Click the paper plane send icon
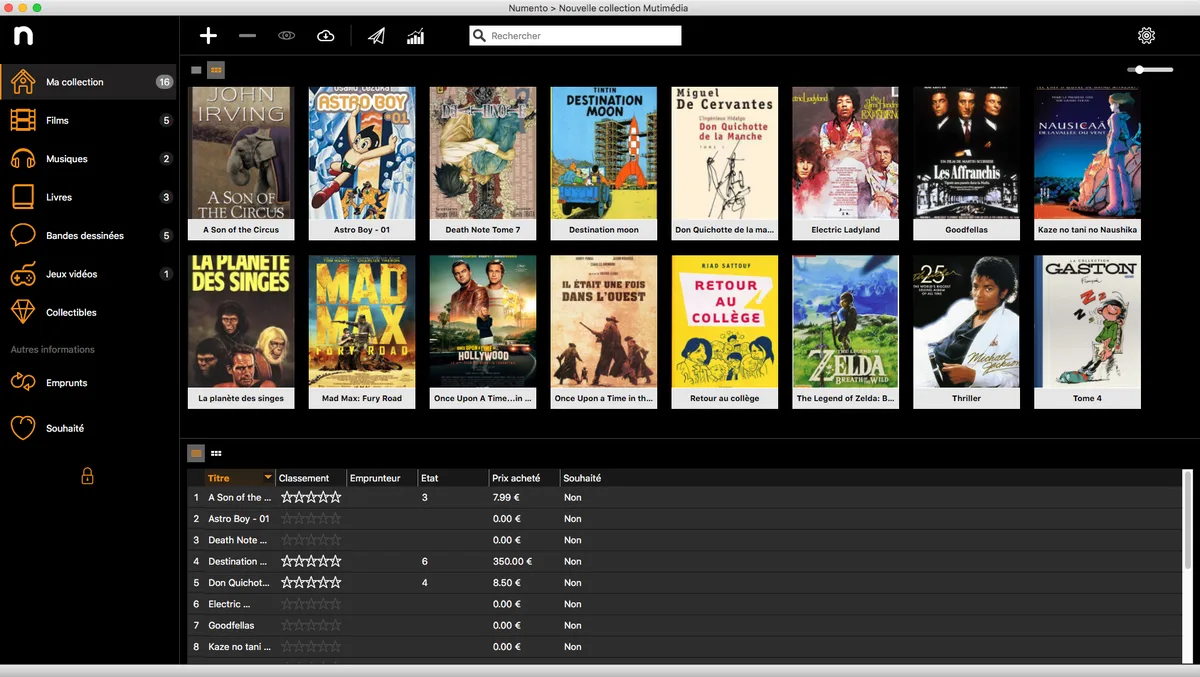 coord(376,36)
